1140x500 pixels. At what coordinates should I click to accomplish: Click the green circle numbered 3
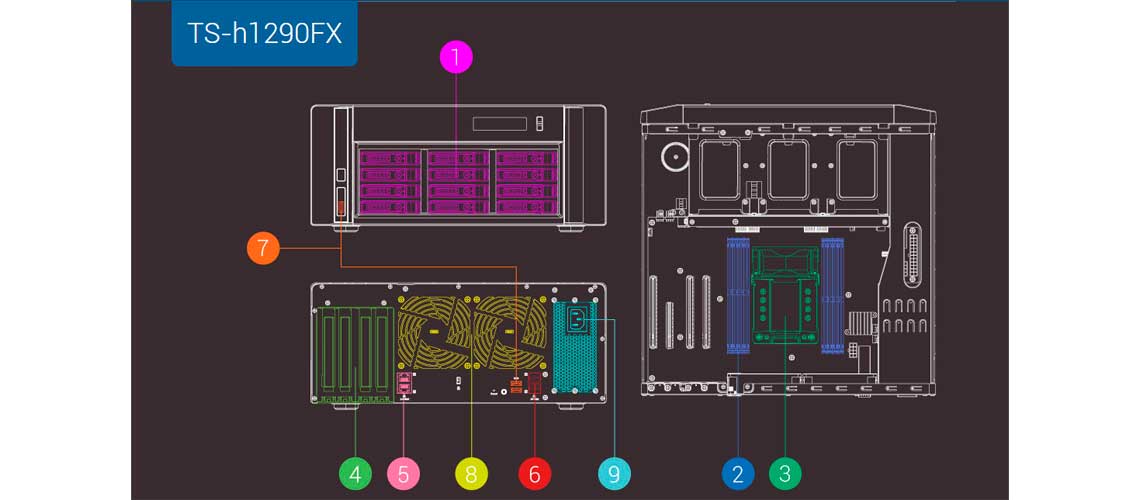coord(785,475)
